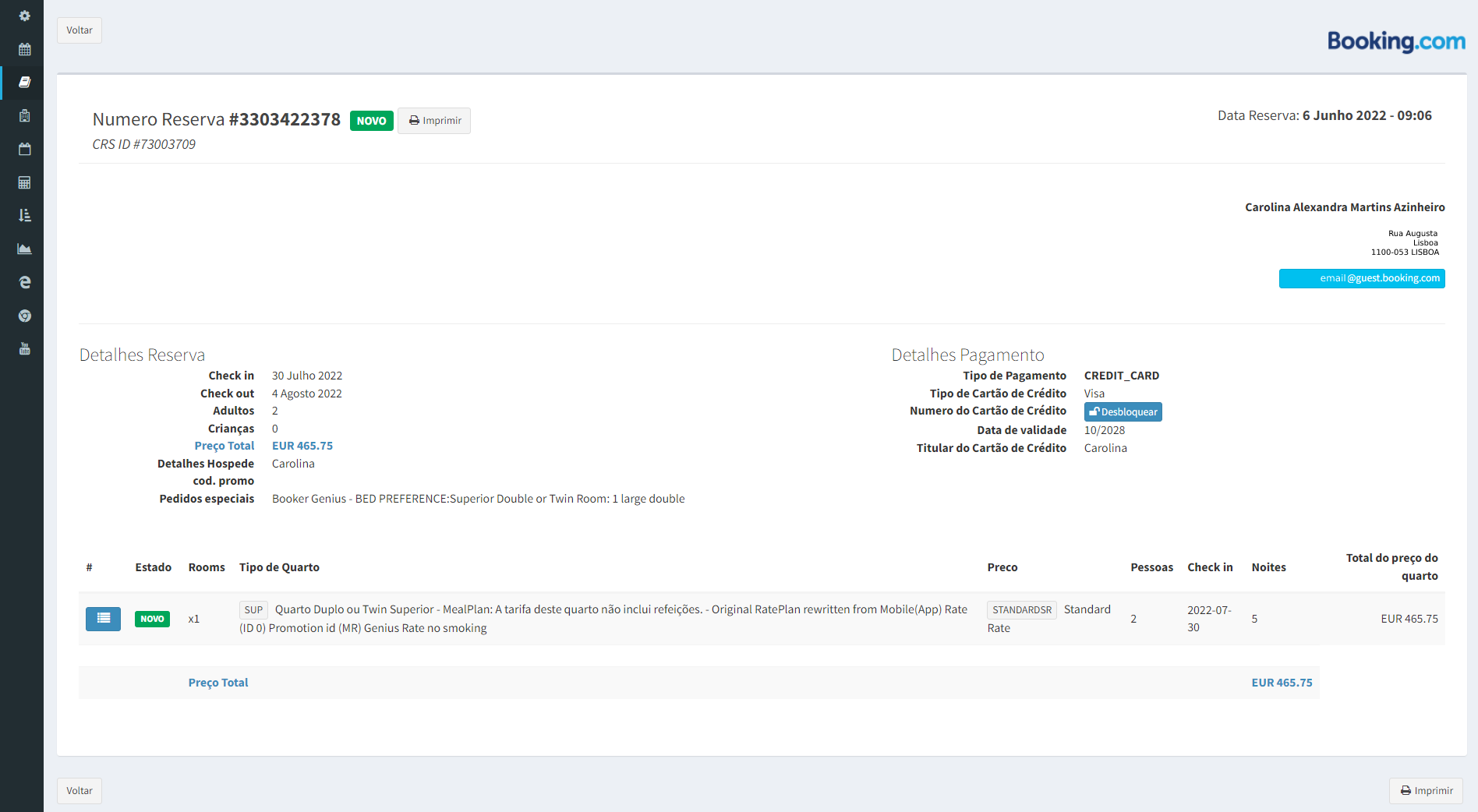
Task: Click the top Voltar button
Action: click(79, 30)
